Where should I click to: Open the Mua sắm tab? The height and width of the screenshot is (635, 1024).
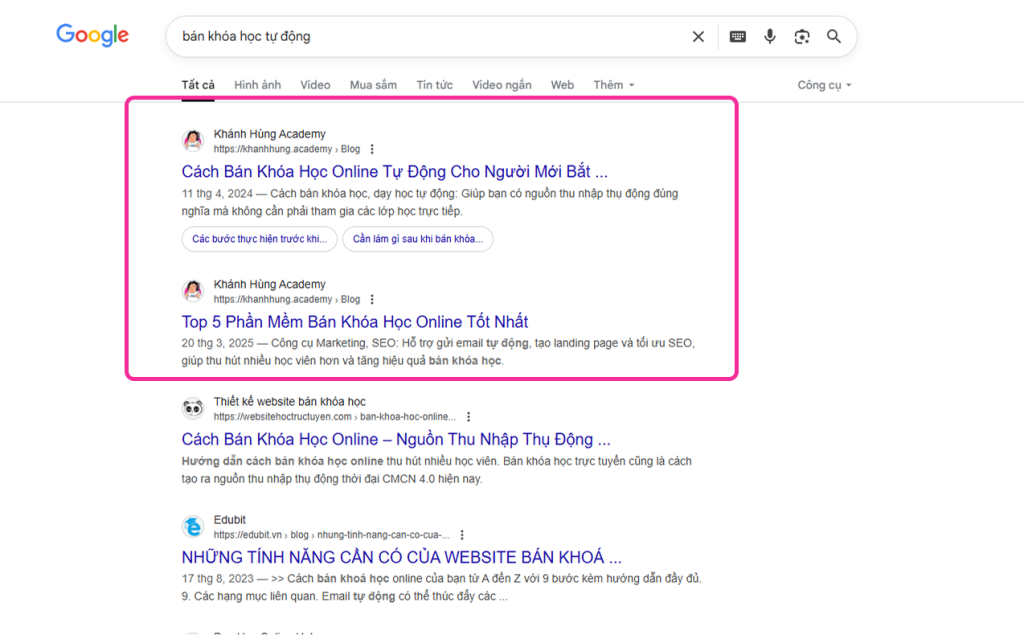coord(374,85)
